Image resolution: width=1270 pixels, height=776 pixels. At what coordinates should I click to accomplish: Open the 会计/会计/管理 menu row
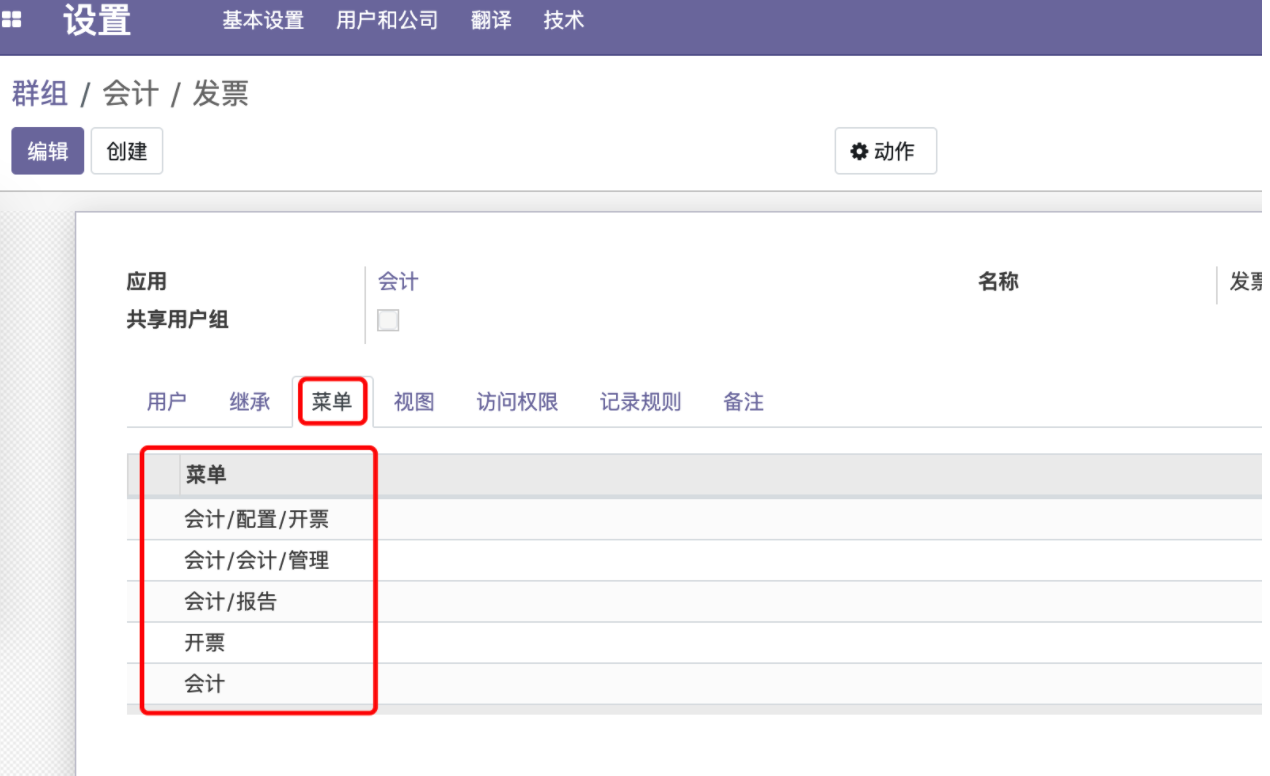tap(694, 561)
